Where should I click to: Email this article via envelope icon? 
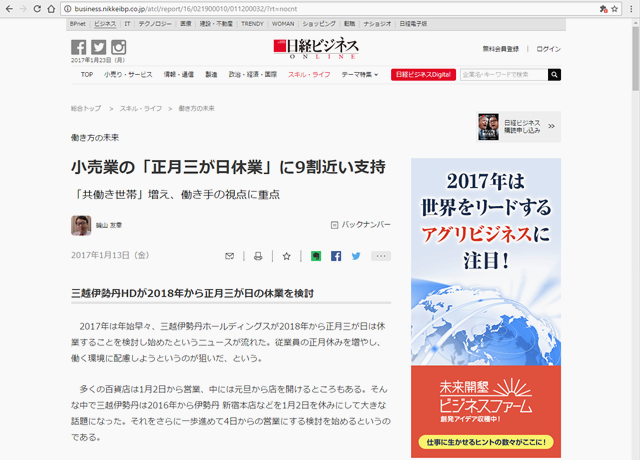click(x=229, y=256)
